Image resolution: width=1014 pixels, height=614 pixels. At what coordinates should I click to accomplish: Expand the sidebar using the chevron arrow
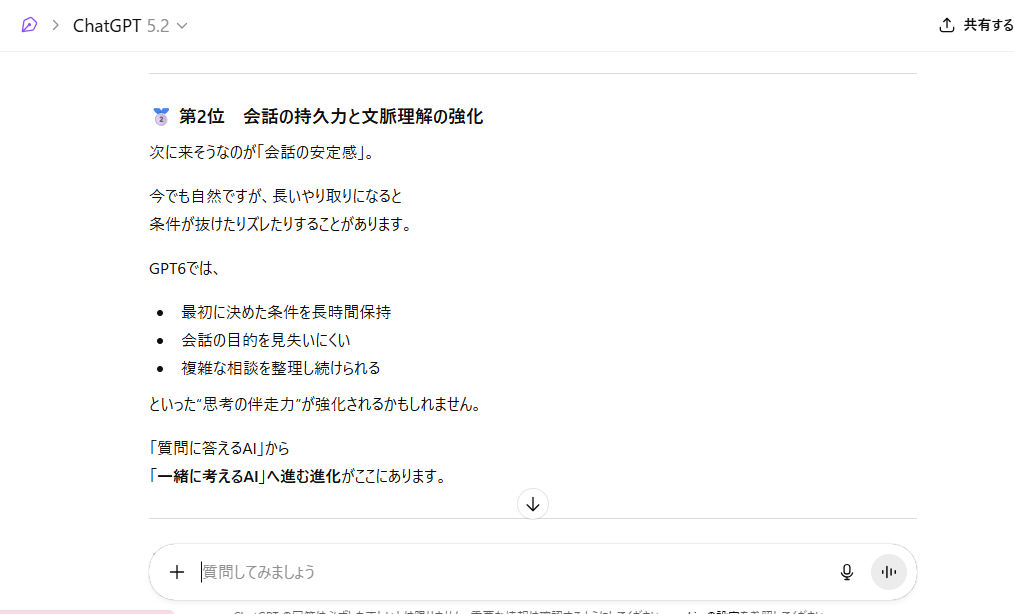coord(56,25)
